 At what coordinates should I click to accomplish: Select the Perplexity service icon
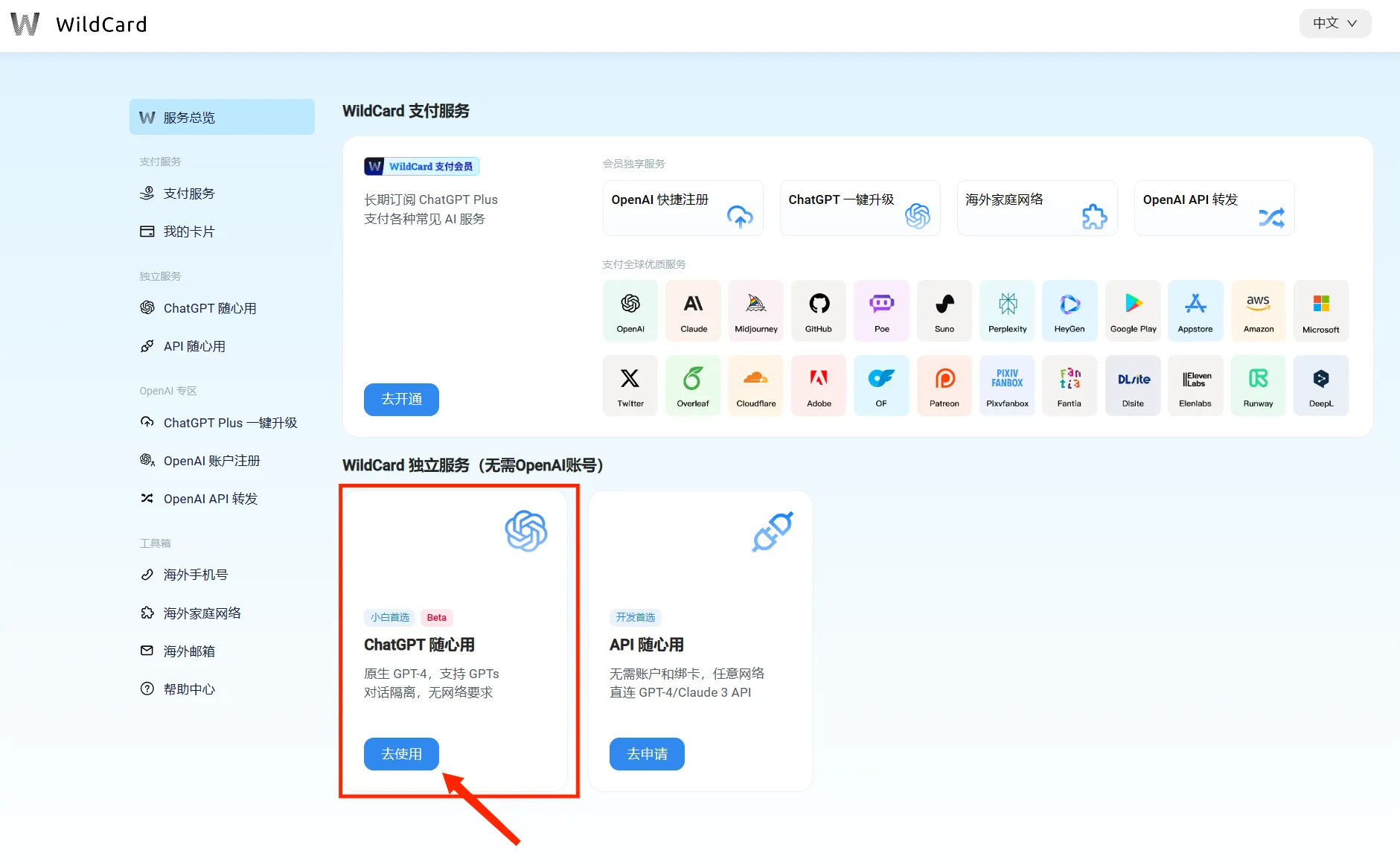(x=1008, y=310)
